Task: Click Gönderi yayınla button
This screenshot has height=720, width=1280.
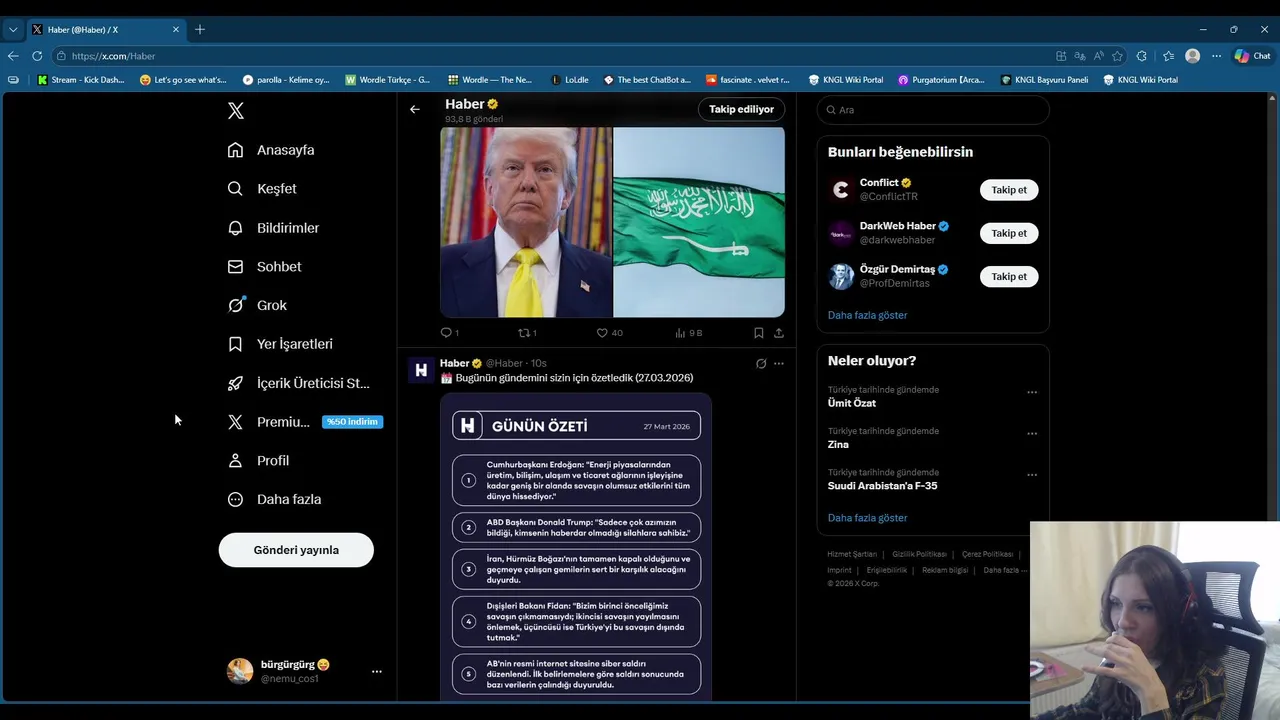Action: (x=296, y=550)
